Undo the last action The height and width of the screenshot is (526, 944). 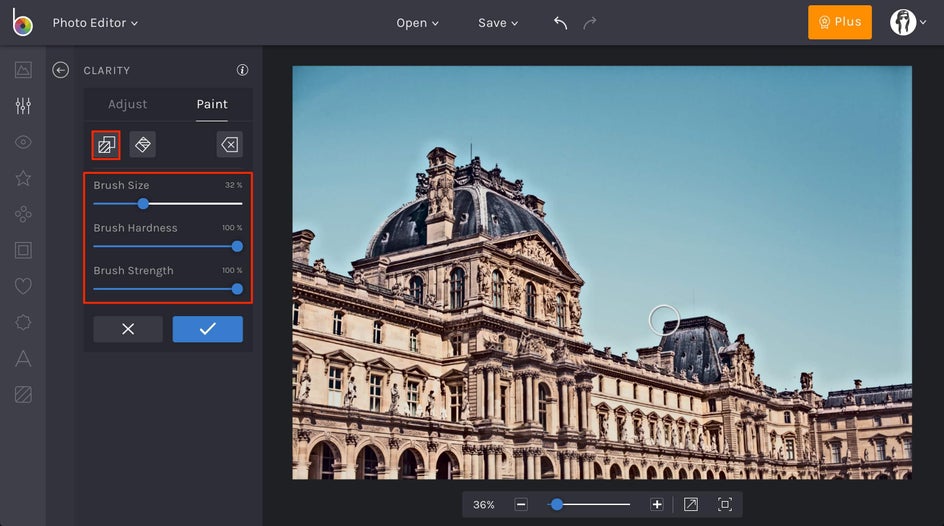coord(560,23)
